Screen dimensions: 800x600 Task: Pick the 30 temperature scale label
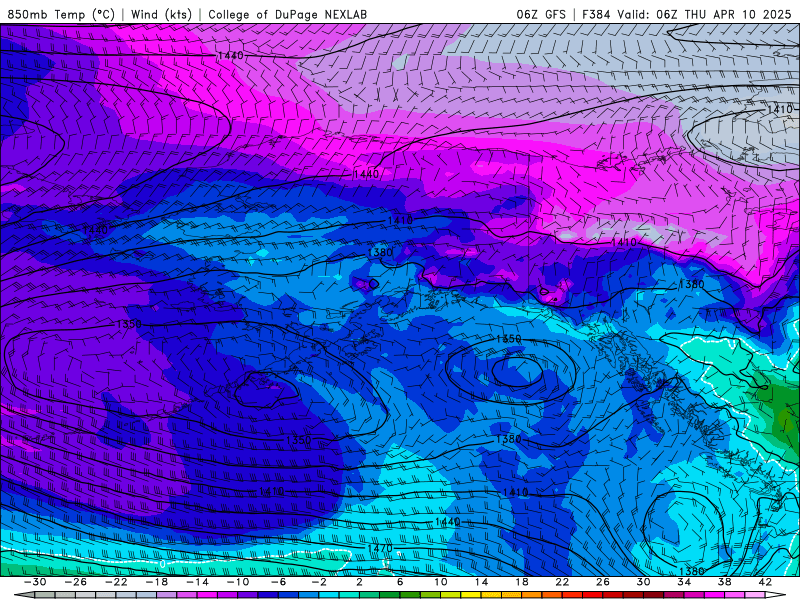[x=643, y=582]
